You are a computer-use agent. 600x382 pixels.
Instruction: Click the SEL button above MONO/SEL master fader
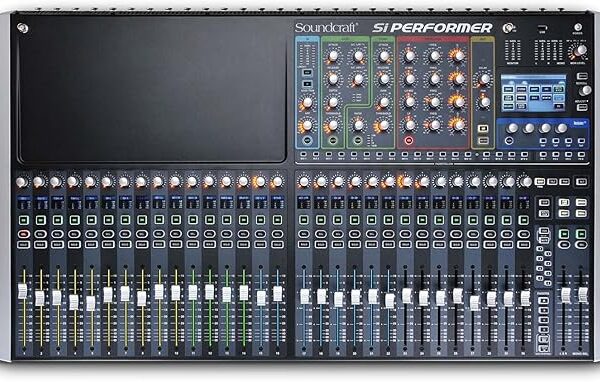tap(581, 245)
